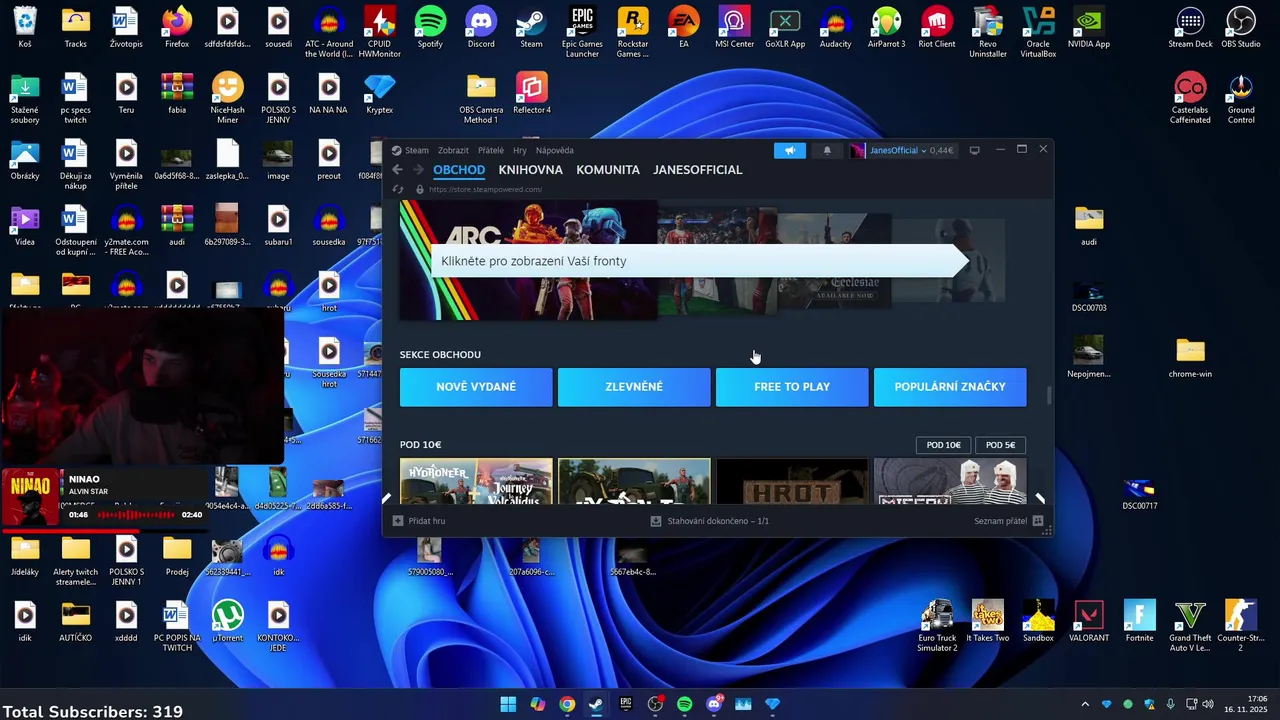Filter games POD 10€
Screen dimensions: 1280x720
[943, 445]
